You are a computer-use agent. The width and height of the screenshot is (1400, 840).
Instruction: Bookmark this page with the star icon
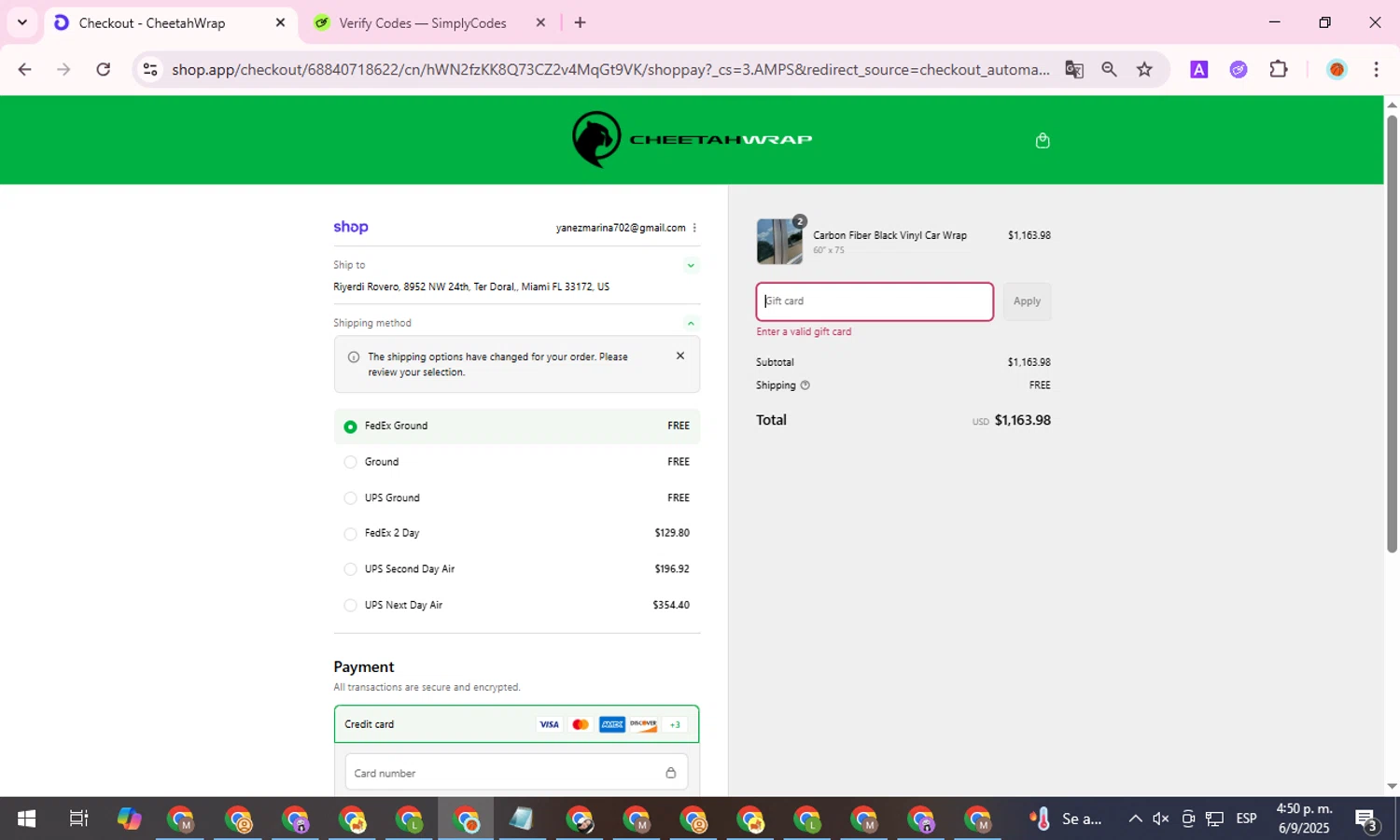tap(1144, 70)
